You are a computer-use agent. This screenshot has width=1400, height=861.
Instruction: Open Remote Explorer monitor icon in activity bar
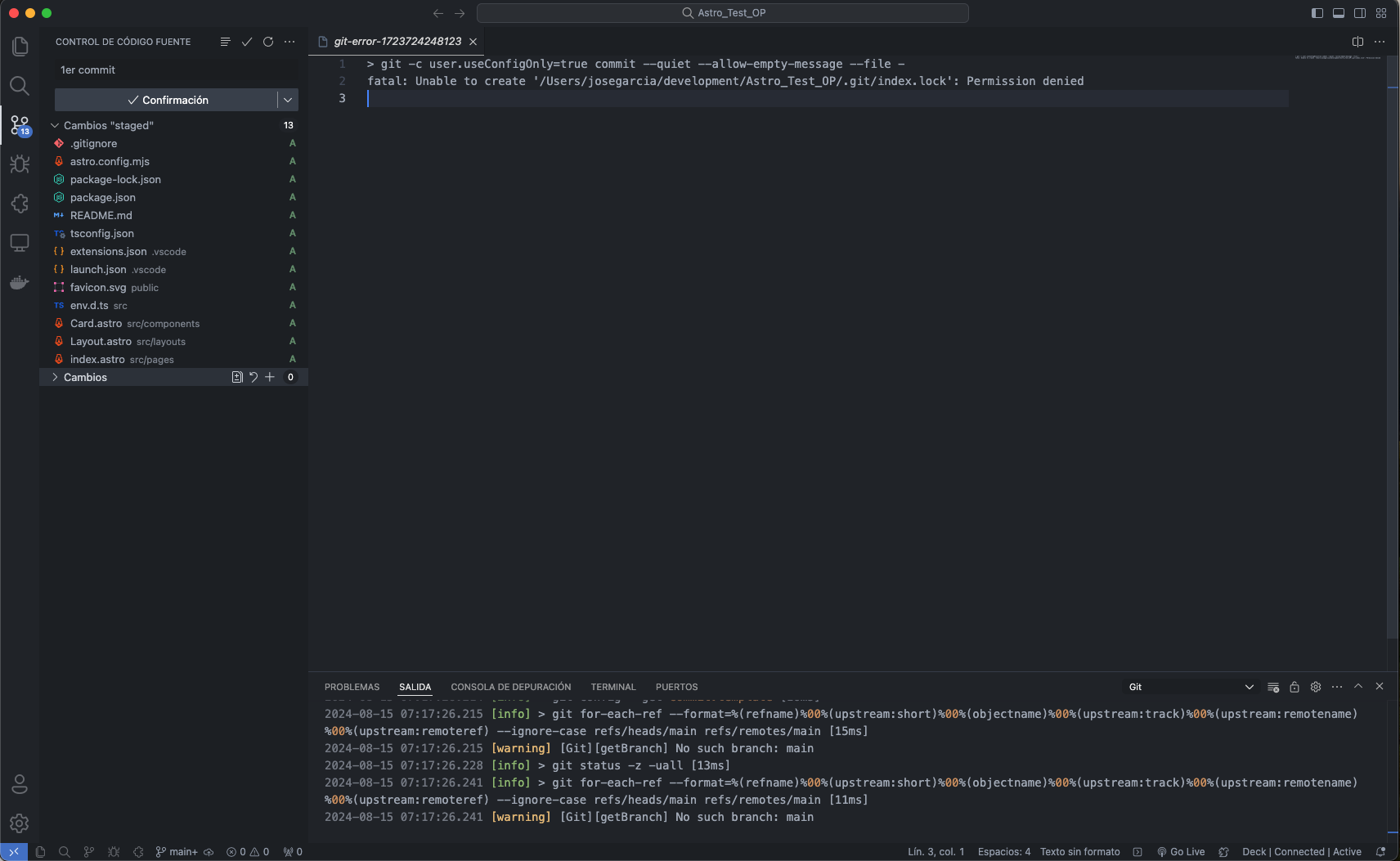20,243
